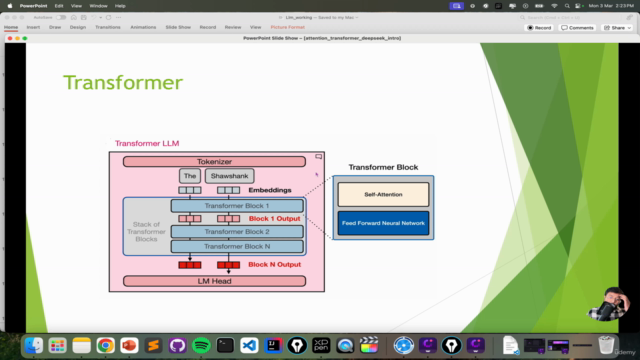
Task: Open the Trash in the dock
Action: 606,346
